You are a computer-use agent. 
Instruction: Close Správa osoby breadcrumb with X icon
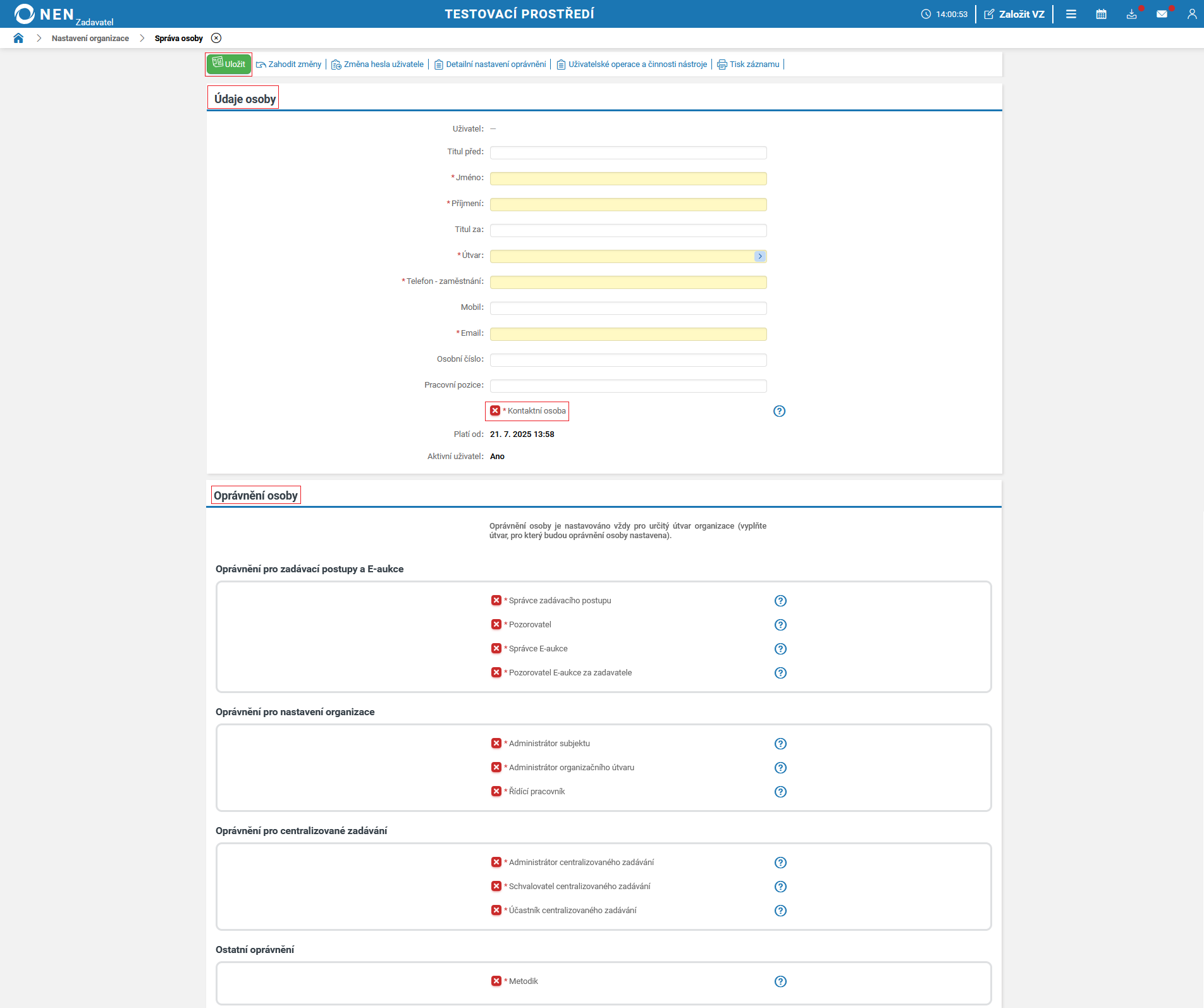(216, 39)
